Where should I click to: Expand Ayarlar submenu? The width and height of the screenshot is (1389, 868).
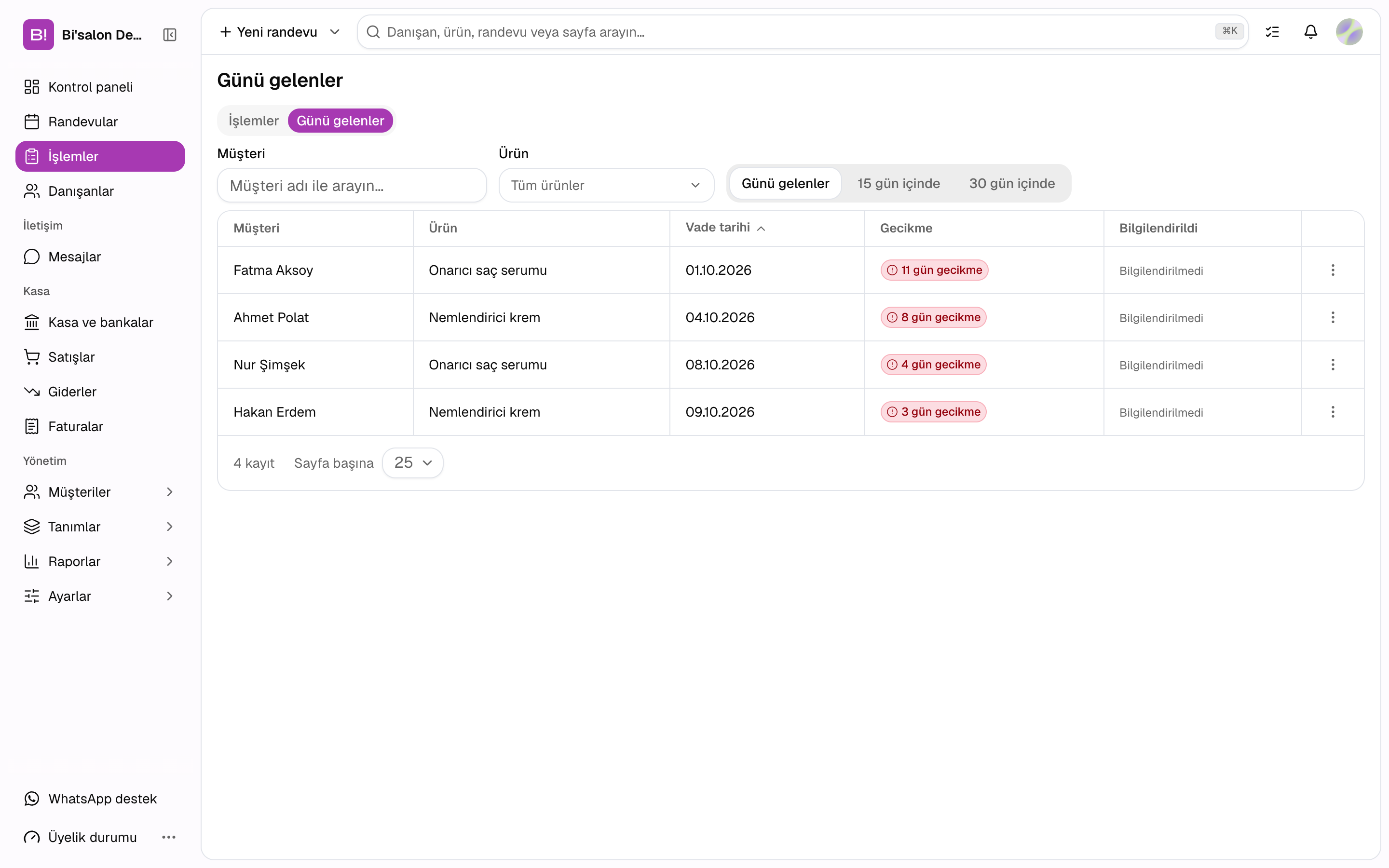tap(100, 596)
